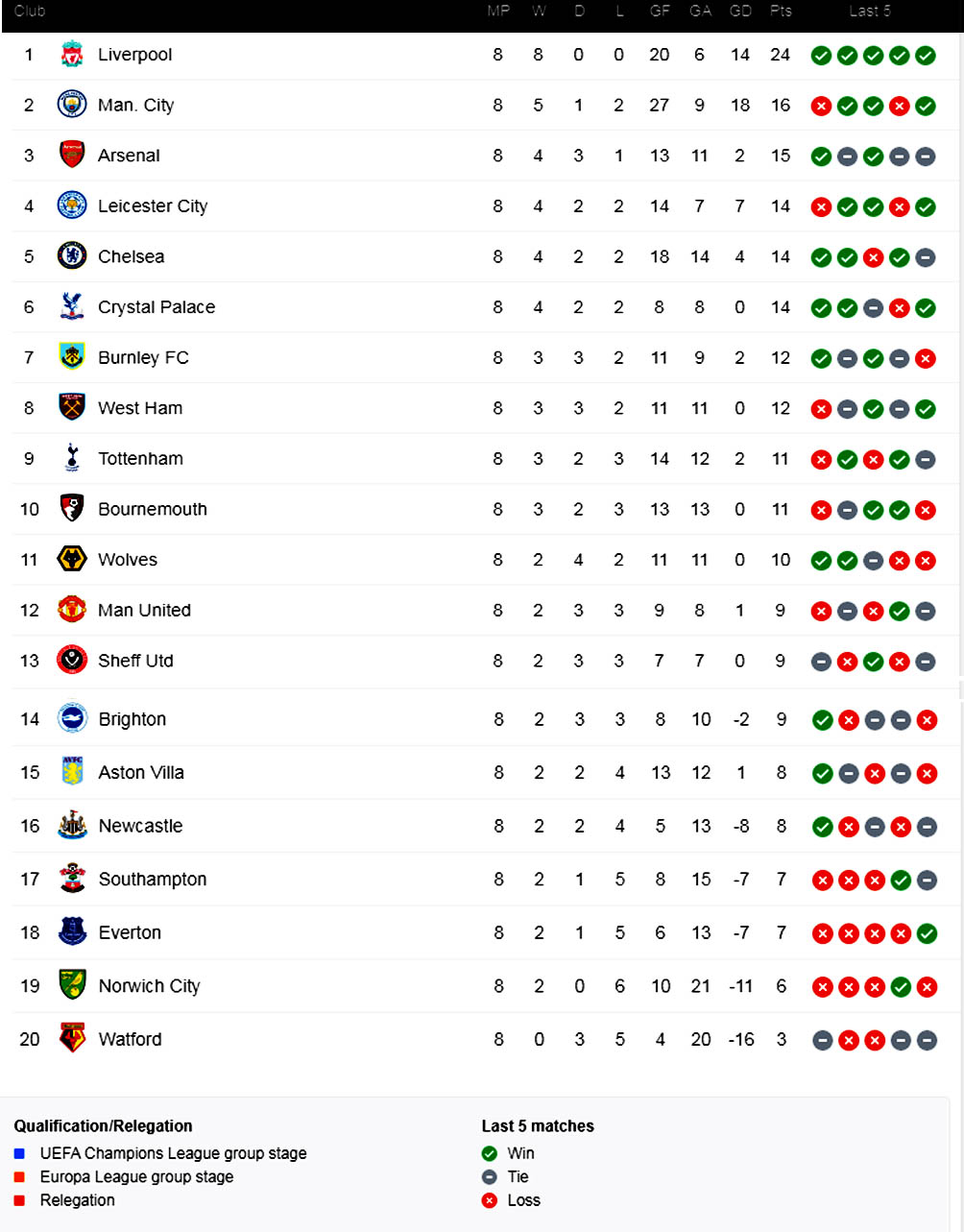Click the Arsenal club crest
The width and height of the screenshot is (964, 1232).
click(x=72, y=156)
